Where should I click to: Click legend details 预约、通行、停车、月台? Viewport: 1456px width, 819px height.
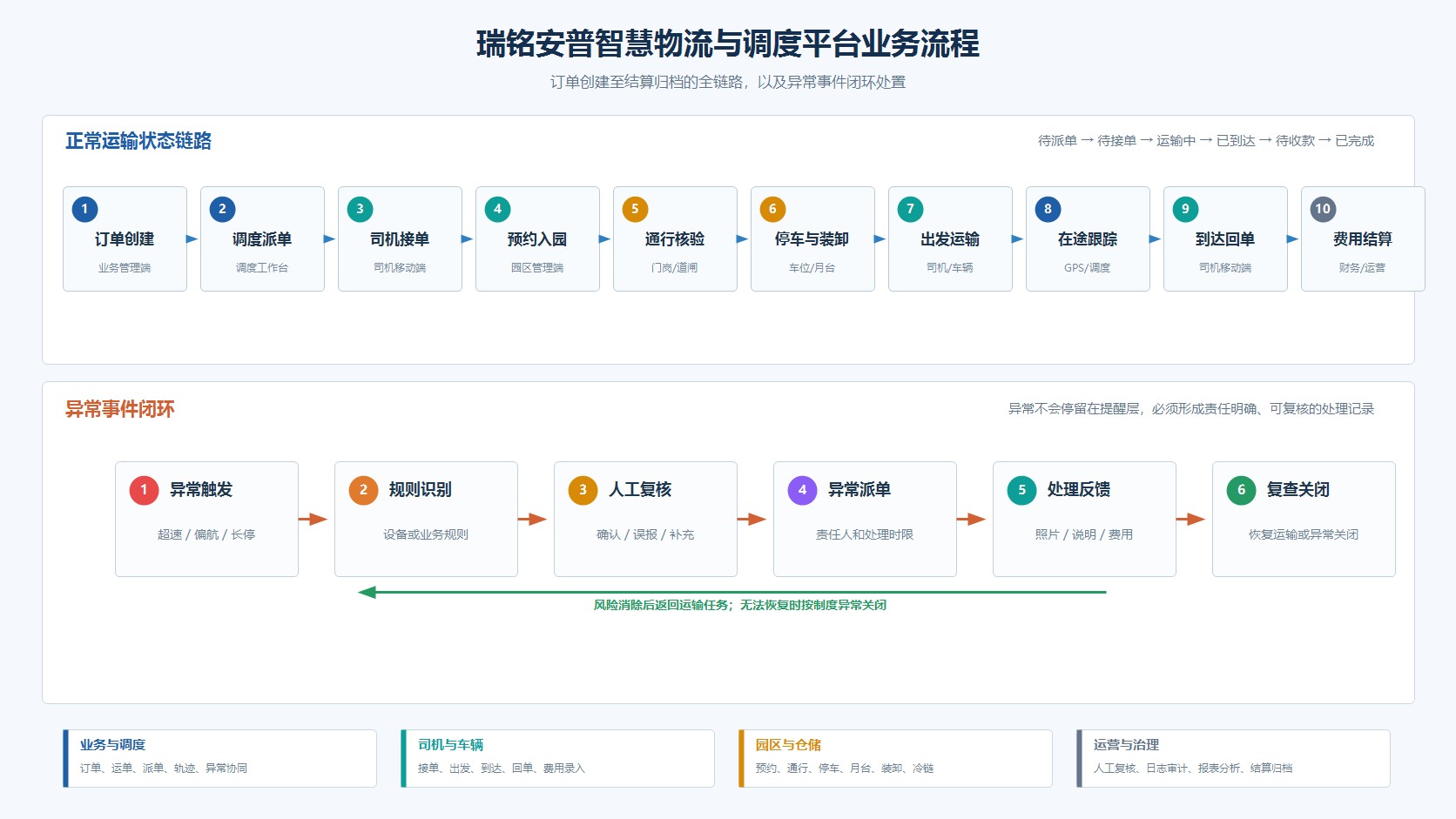[x=813, y=769]
